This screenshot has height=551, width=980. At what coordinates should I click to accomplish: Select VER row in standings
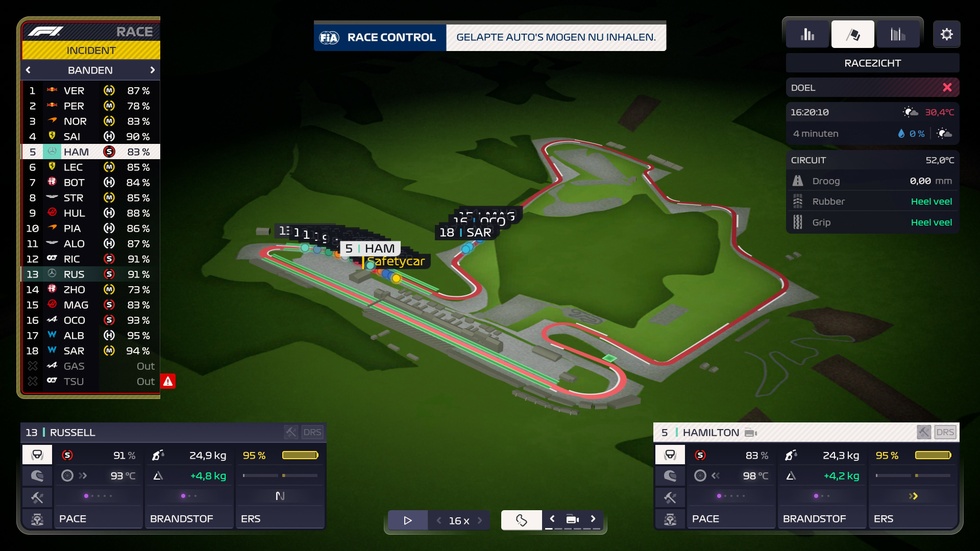coord(91,91)
